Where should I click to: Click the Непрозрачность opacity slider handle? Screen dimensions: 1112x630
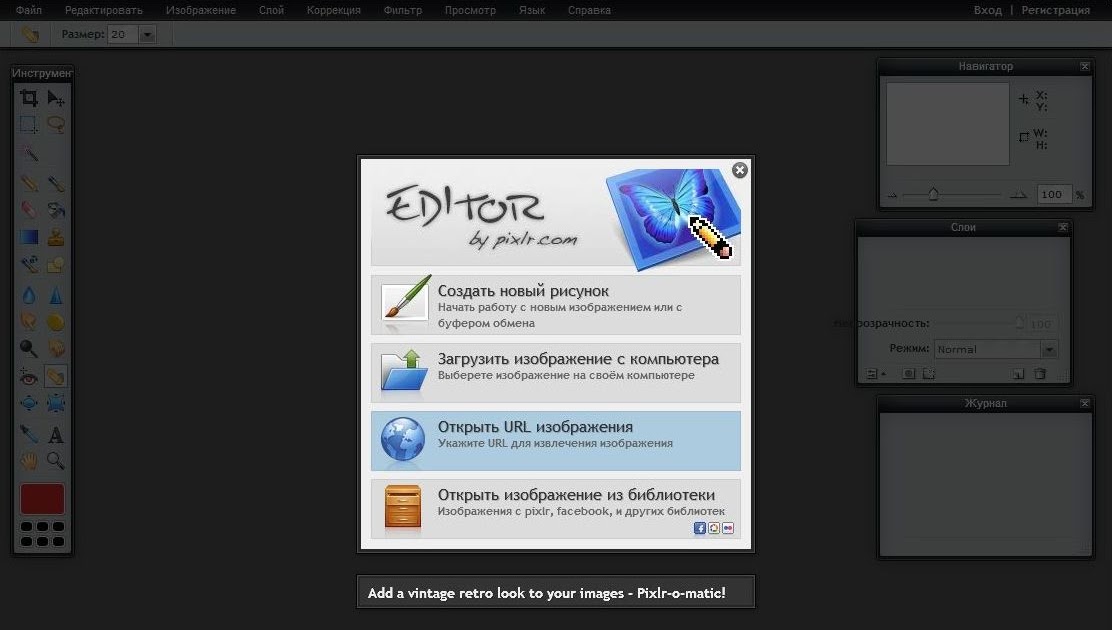1019,323
